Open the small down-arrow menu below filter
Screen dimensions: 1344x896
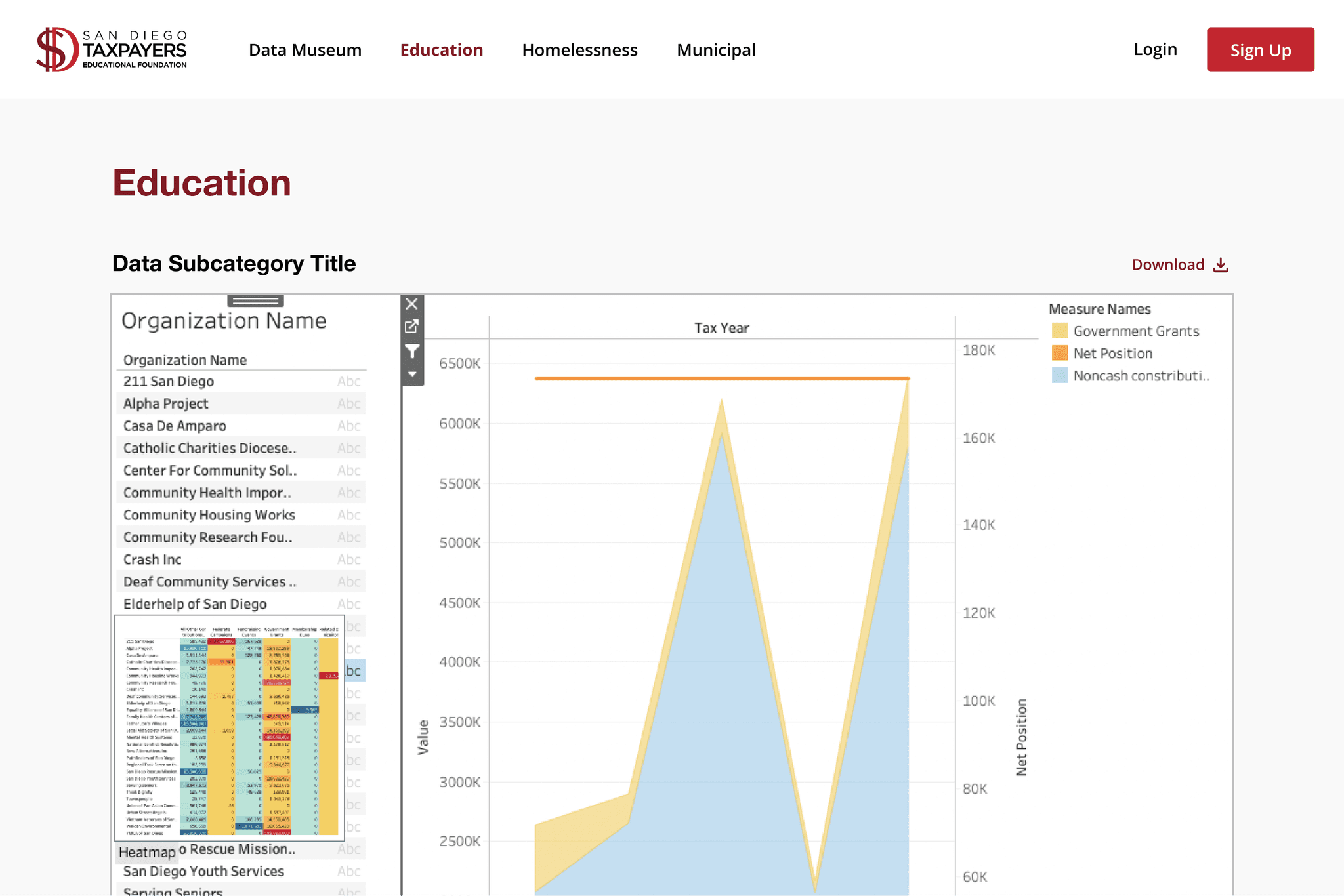[412, 375]
